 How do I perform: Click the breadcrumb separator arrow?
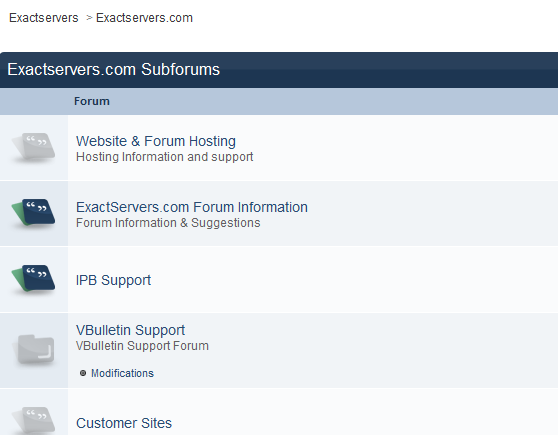89,18
